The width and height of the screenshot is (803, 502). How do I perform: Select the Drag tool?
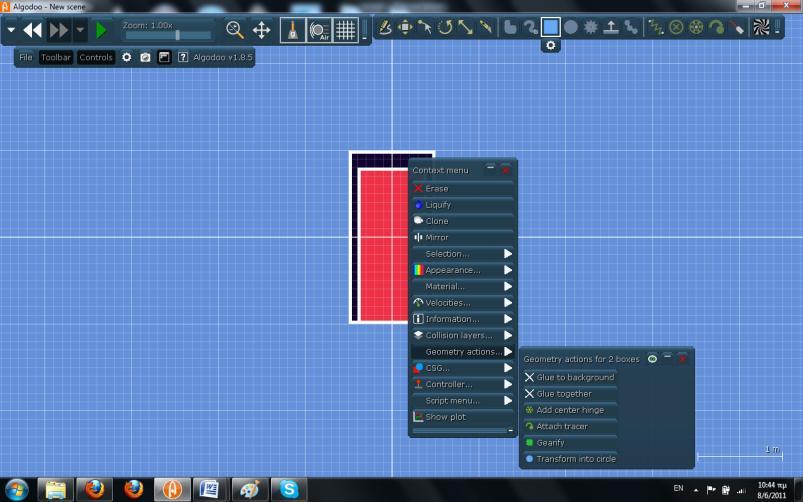(x=425, y=27)
